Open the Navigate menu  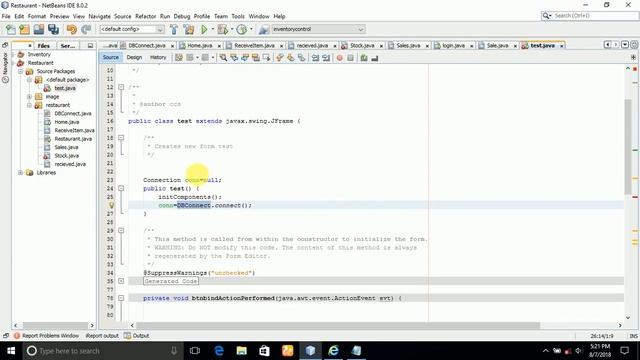100,16
